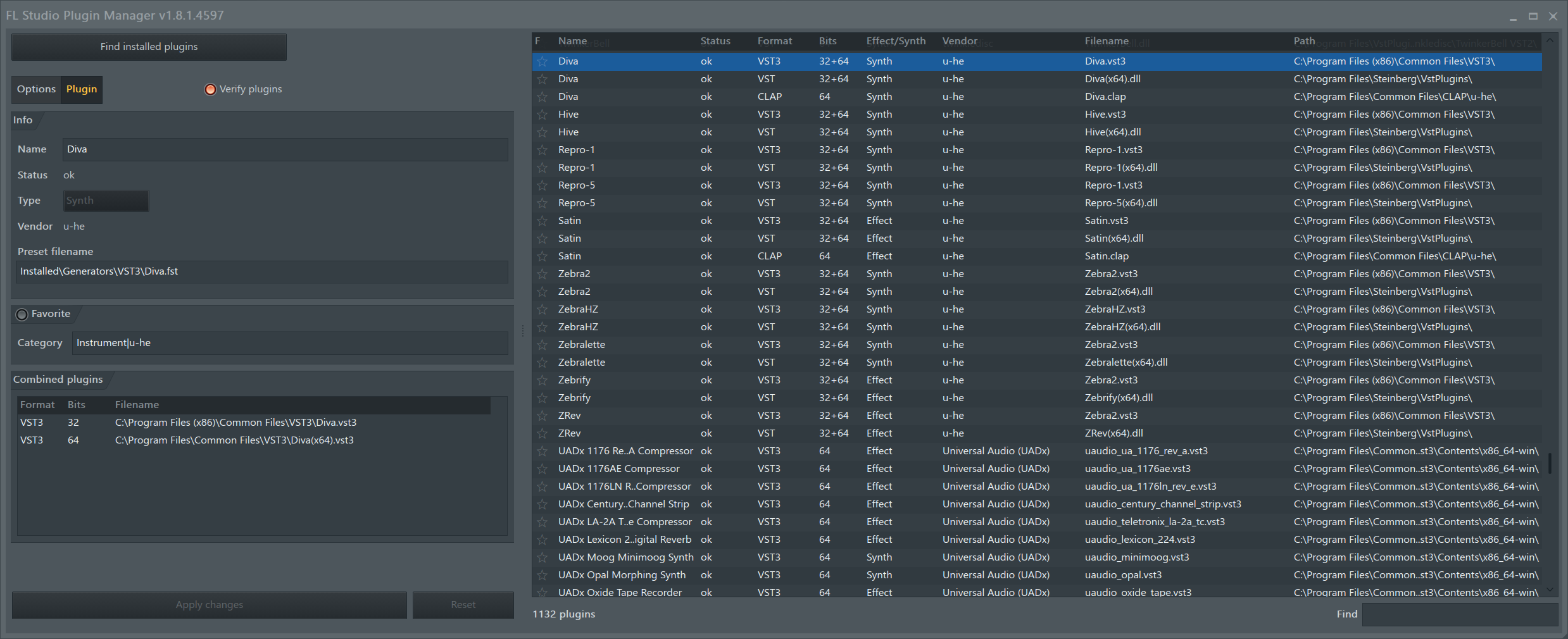Image resolution: width=1568 pixels, height=639 pixels.
Task: Click inside the Find search field
Action: click(x=1458, y=614)
